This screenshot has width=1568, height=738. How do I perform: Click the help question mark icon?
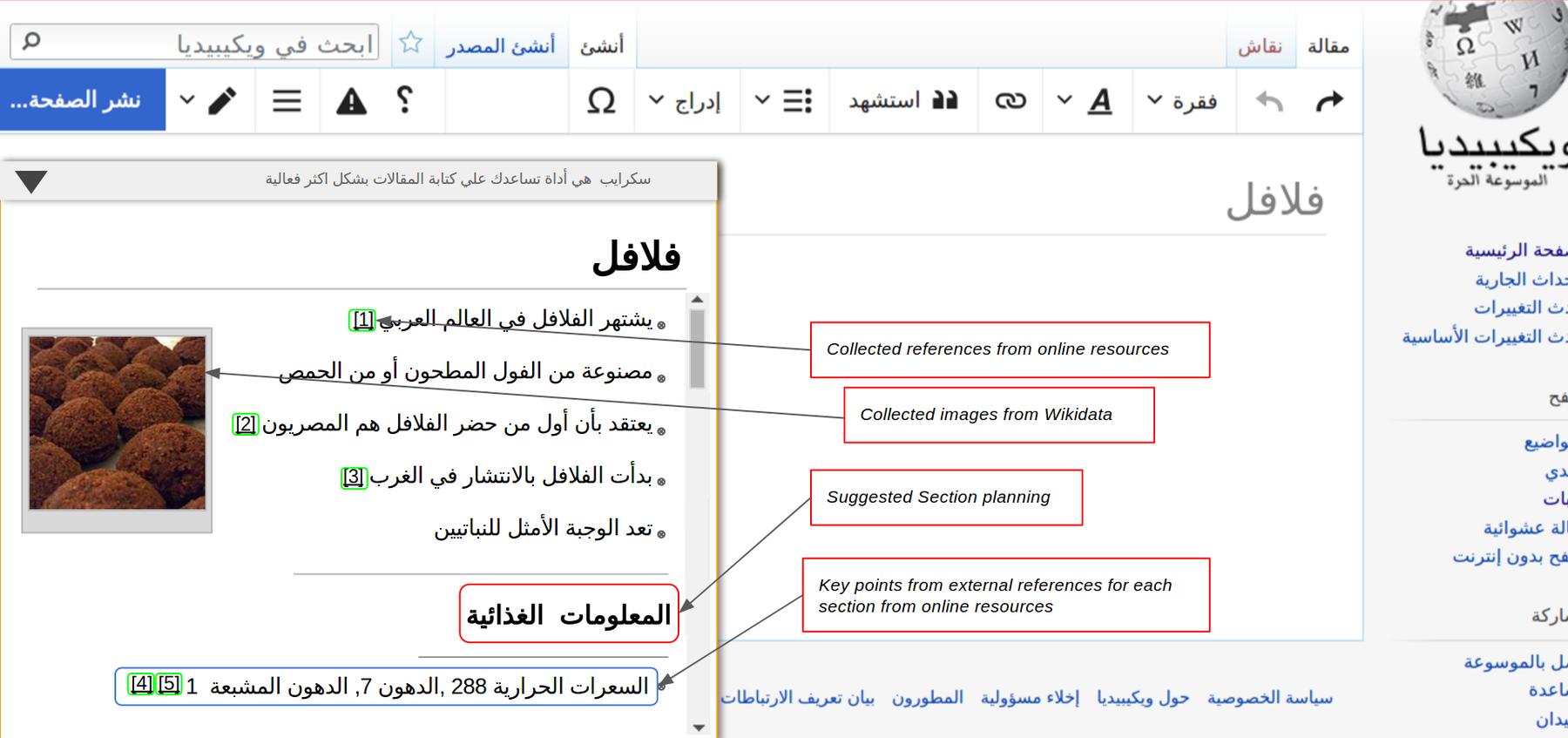click(404, 100)
